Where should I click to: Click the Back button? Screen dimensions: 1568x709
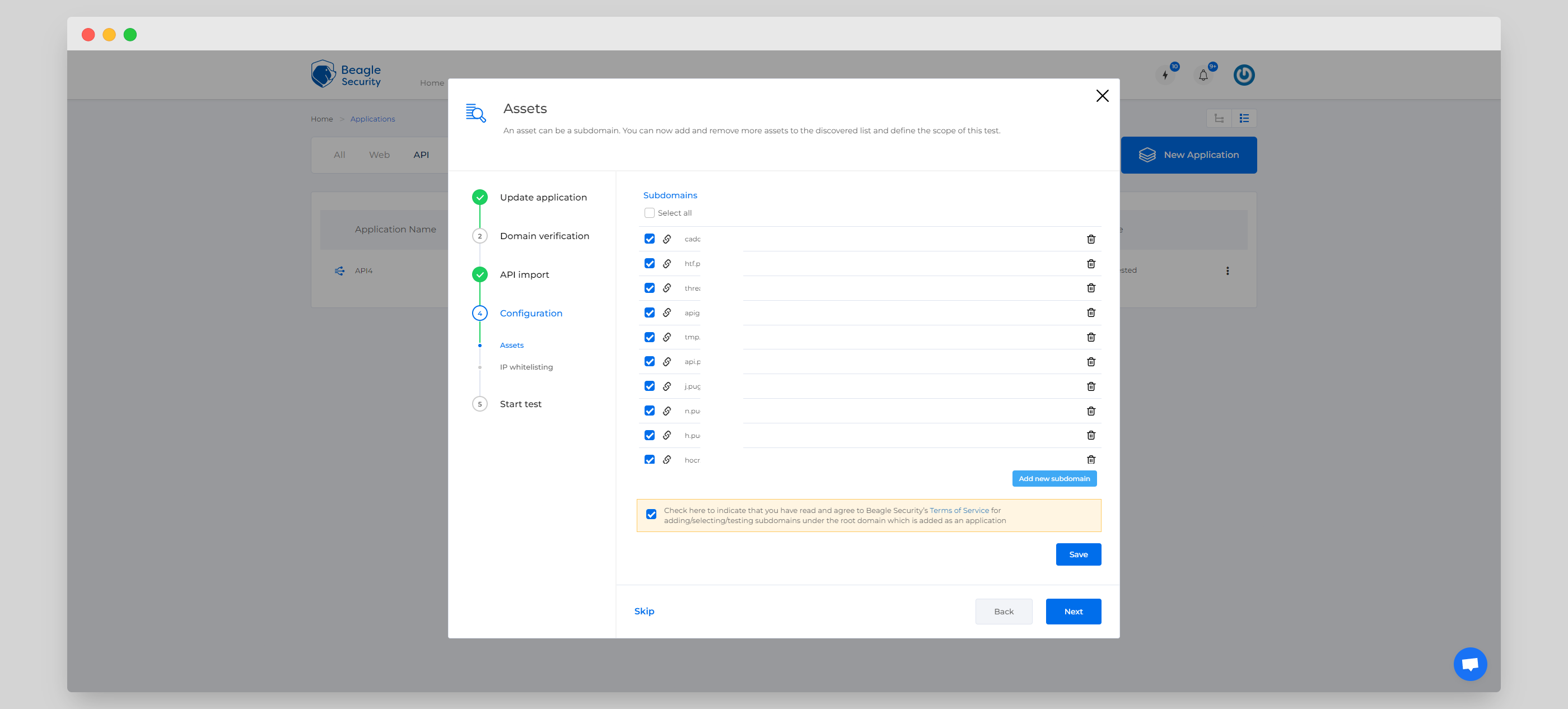click(x=1003, y=612)
